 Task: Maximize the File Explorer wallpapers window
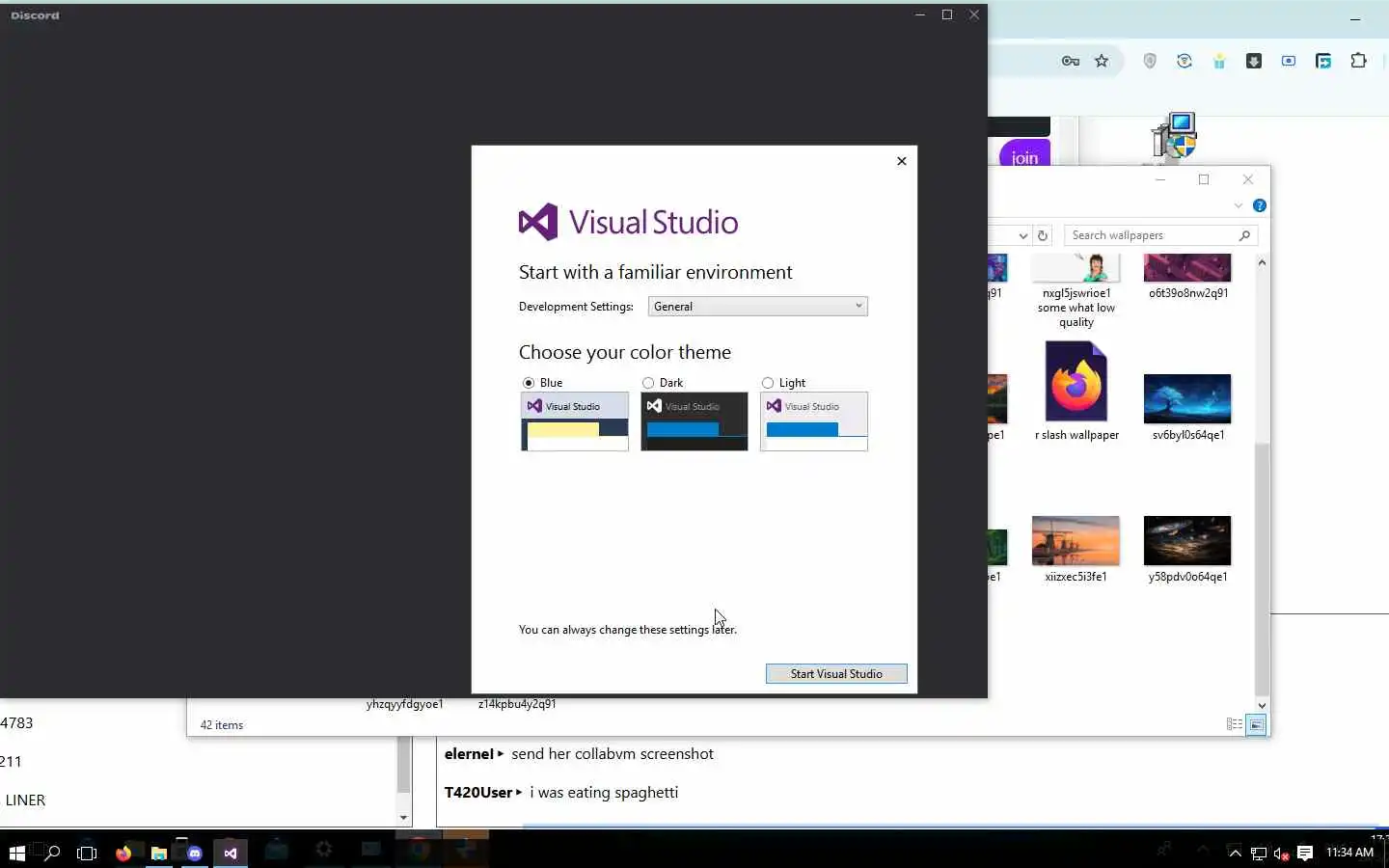click(x=1204, y=179)
